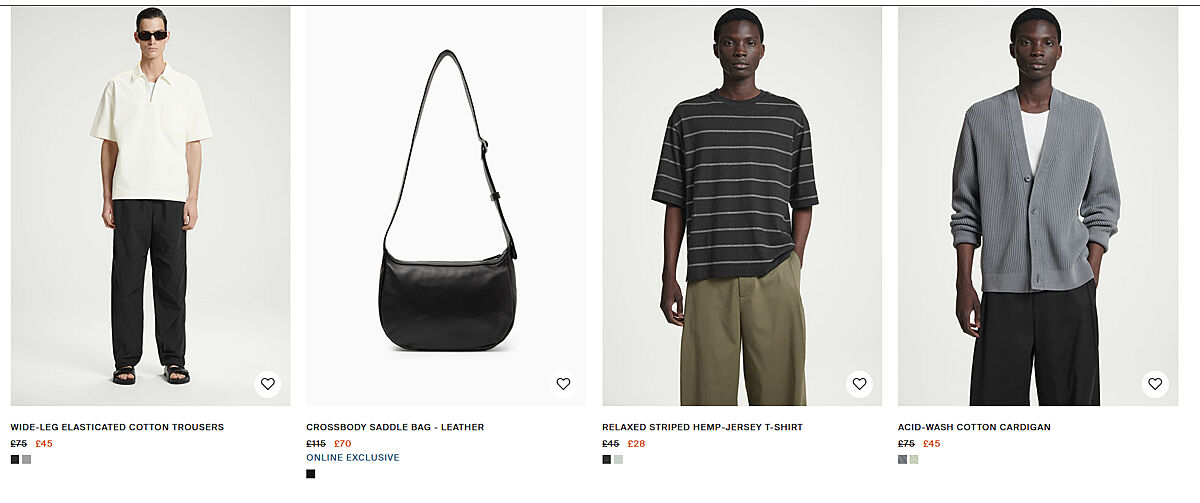1200x503 pixels.
Task: Select grey swatch for cotton cardigan
Action: [x=903, y=459]
